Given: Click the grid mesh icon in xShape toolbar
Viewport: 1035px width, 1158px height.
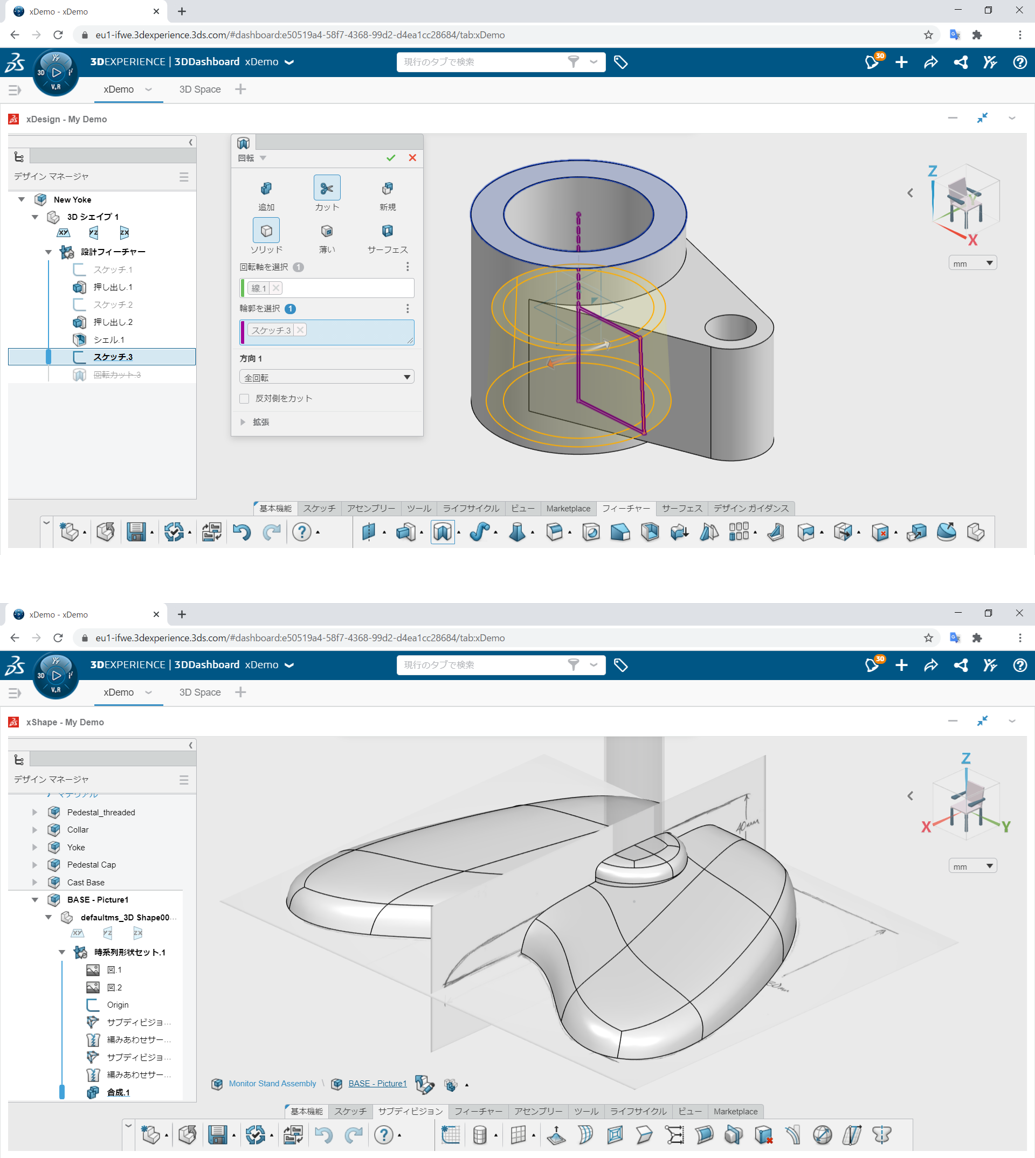Looking at the screenshot, I should point(519,1134).
